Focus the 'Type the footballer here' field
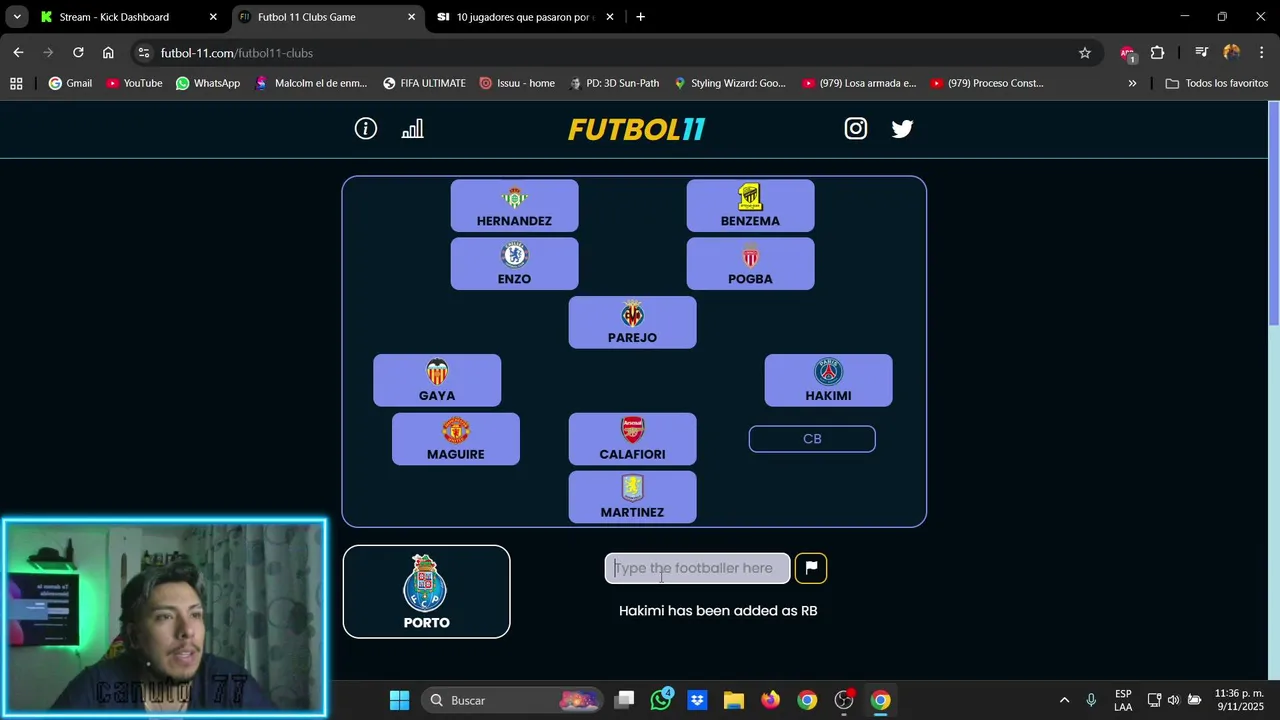This screenshot has width=1280, height=720. pyautogui.click(x=697, y=568)
